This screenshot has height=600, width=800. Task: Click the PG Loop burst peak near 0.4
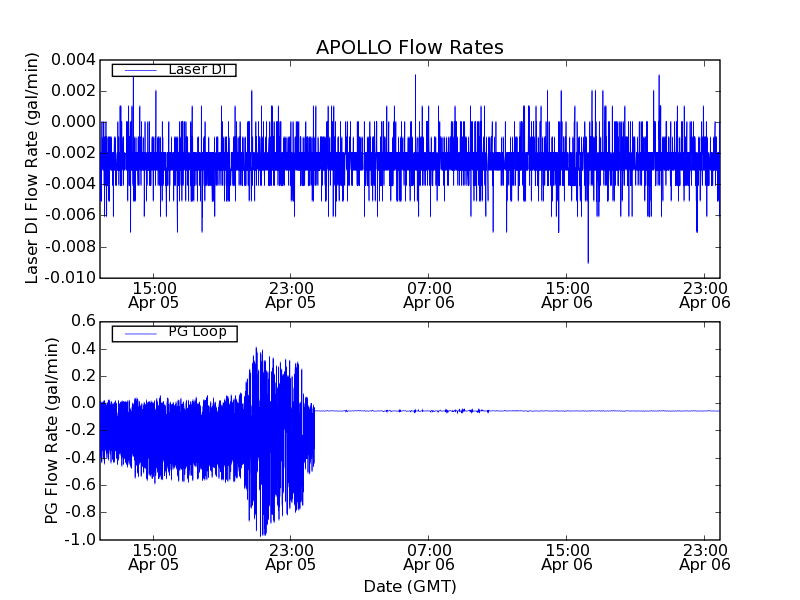257,350
